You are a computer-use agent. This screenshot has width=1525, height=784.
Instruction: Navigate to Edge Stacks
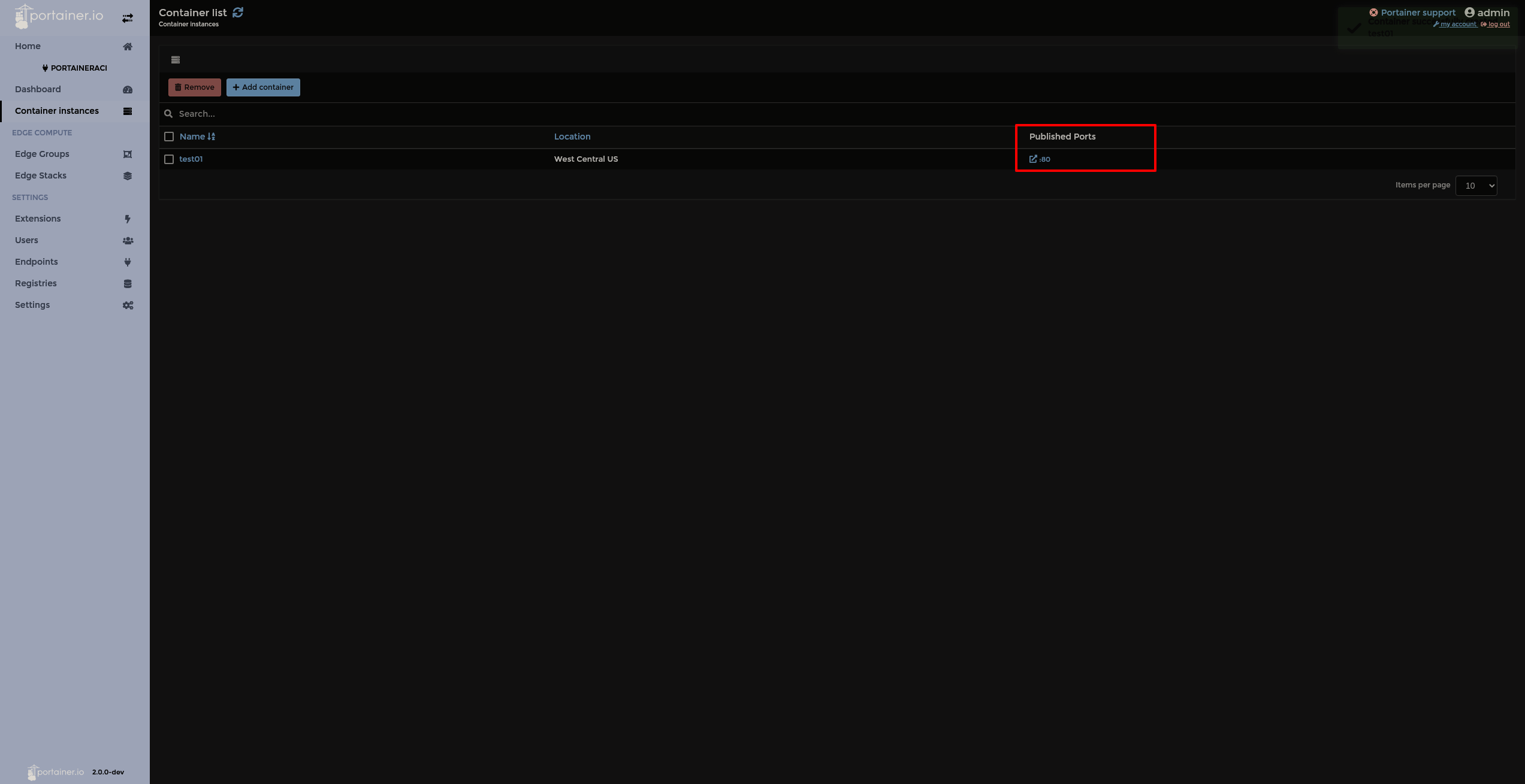(x=41, y=175)
